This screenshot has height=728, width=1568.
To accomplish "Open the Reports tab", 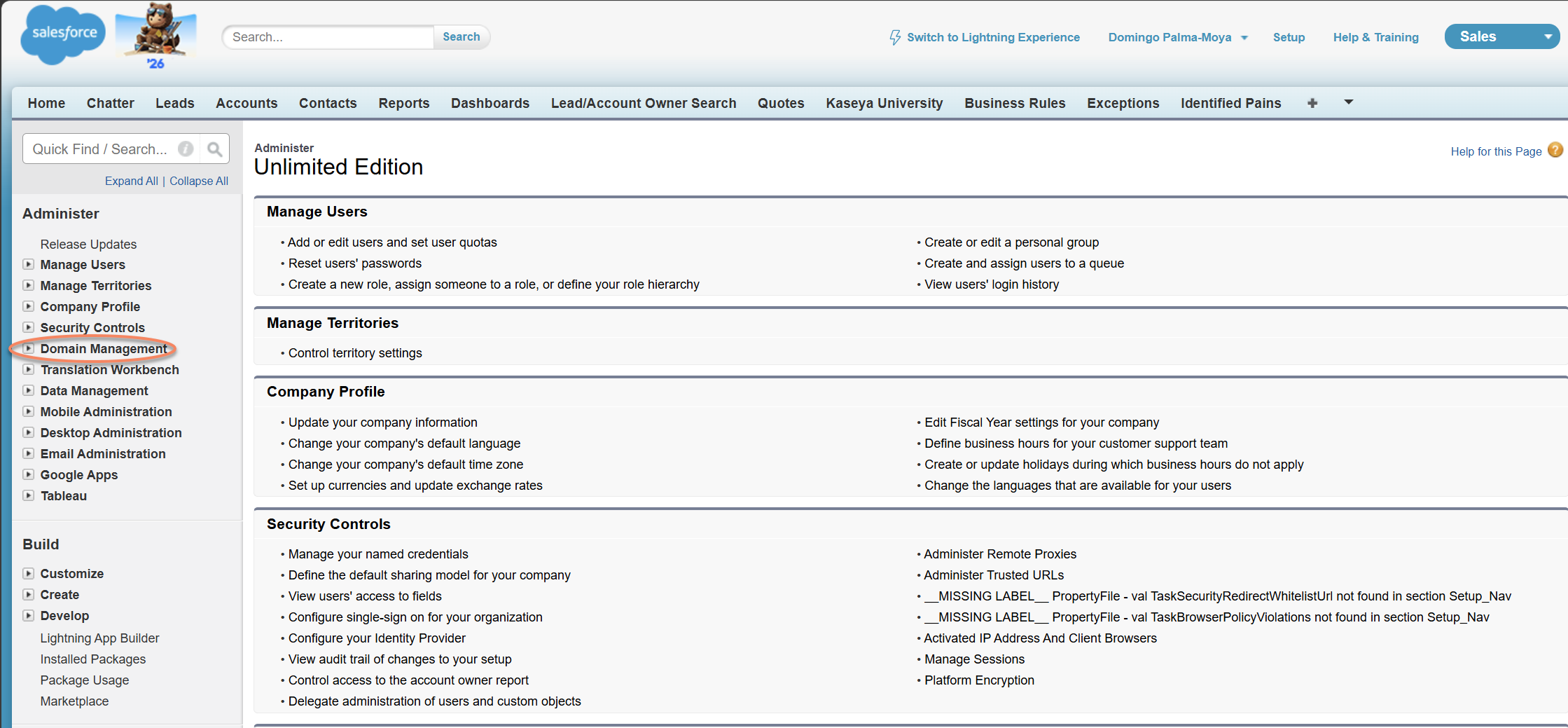I will (x=404, y=103).
